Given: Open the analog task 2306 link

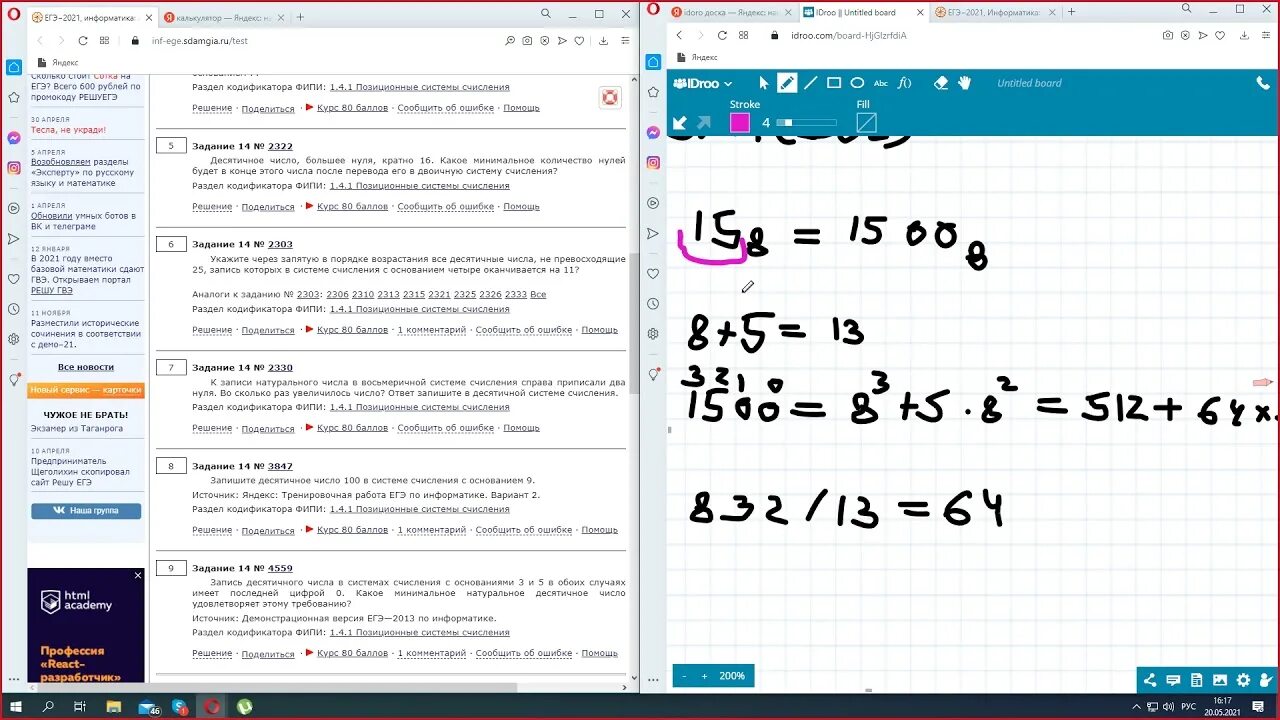Looking at the screenshot, I should (x=337, y=294).
